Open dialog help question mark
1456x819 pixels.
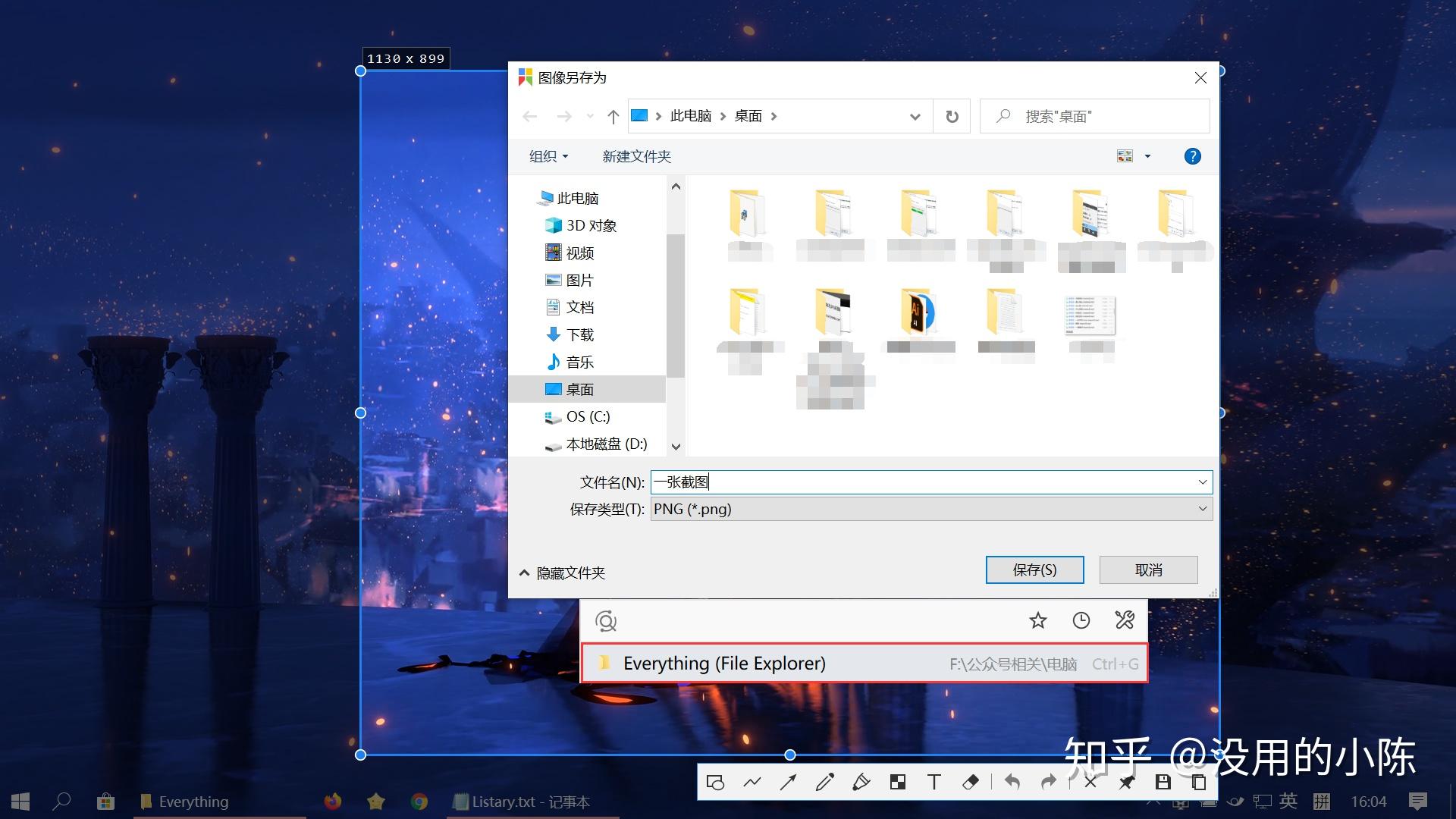[x=1192, y=156]
